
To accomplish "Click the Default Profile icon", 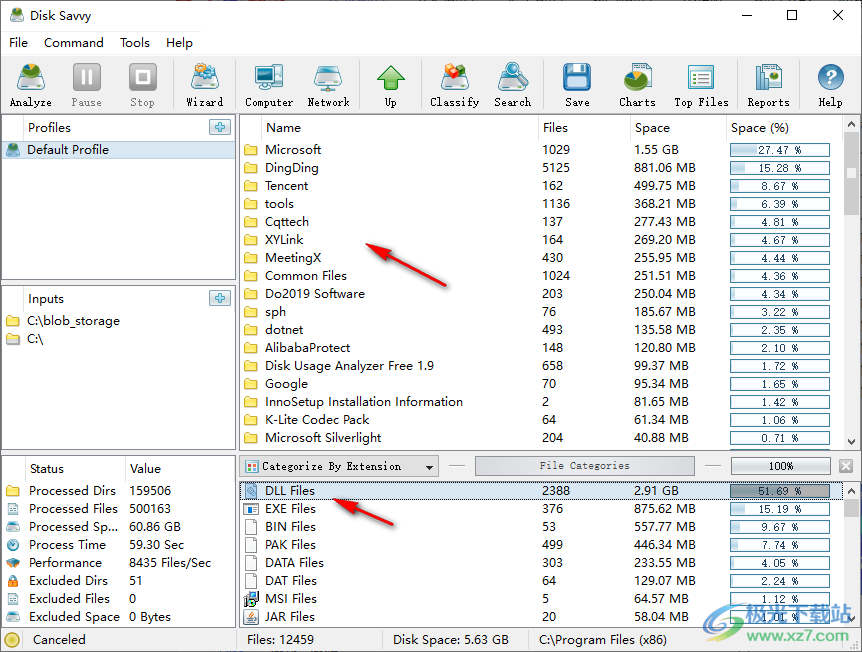I will pos(13,150).
